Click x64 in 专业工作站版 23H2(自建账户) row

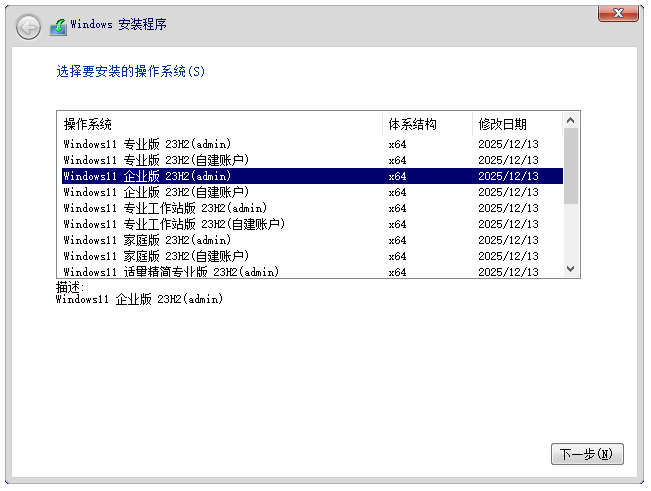397,225
